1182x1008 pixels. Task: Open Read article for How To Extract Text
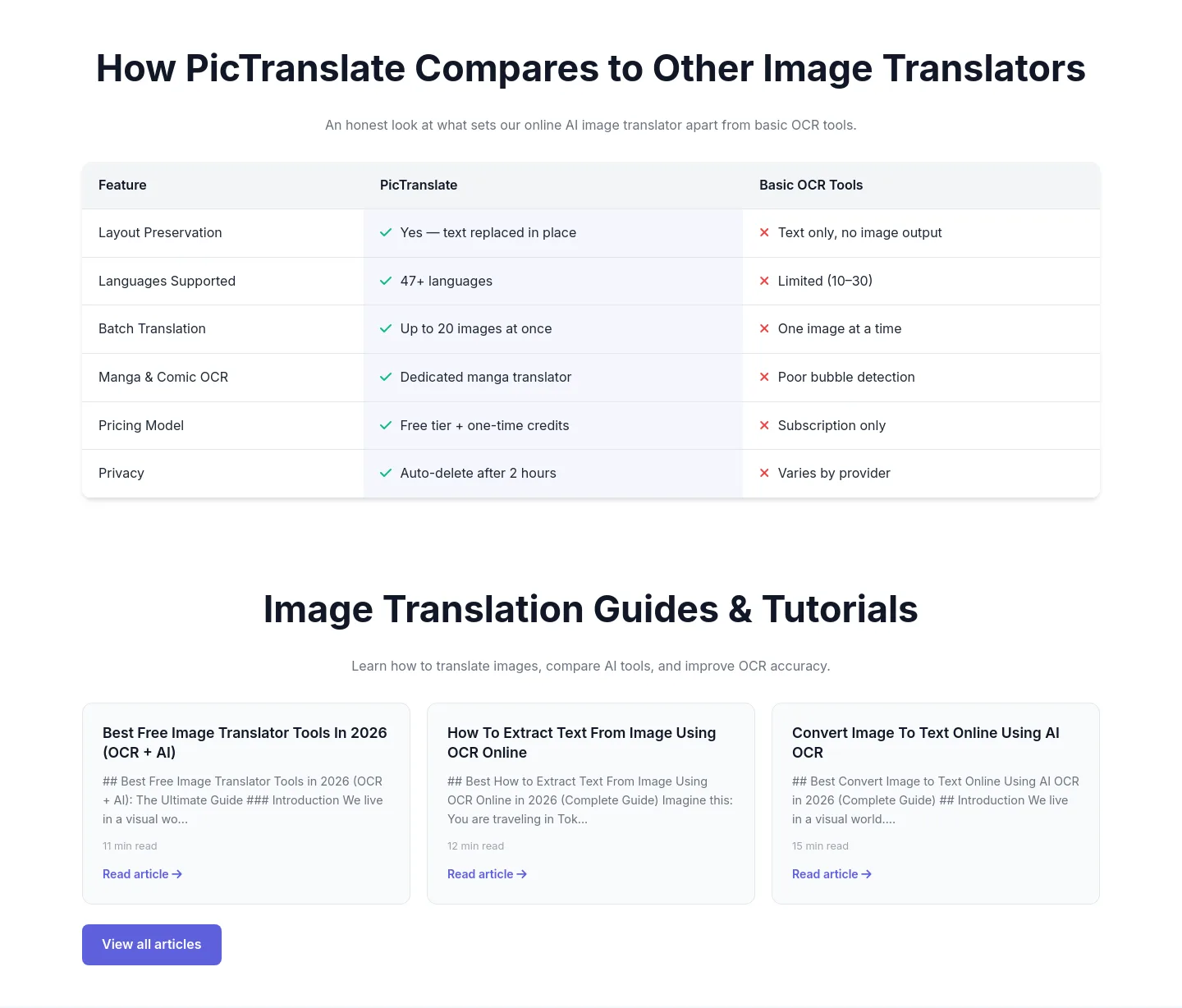click(x=487, y=874)
